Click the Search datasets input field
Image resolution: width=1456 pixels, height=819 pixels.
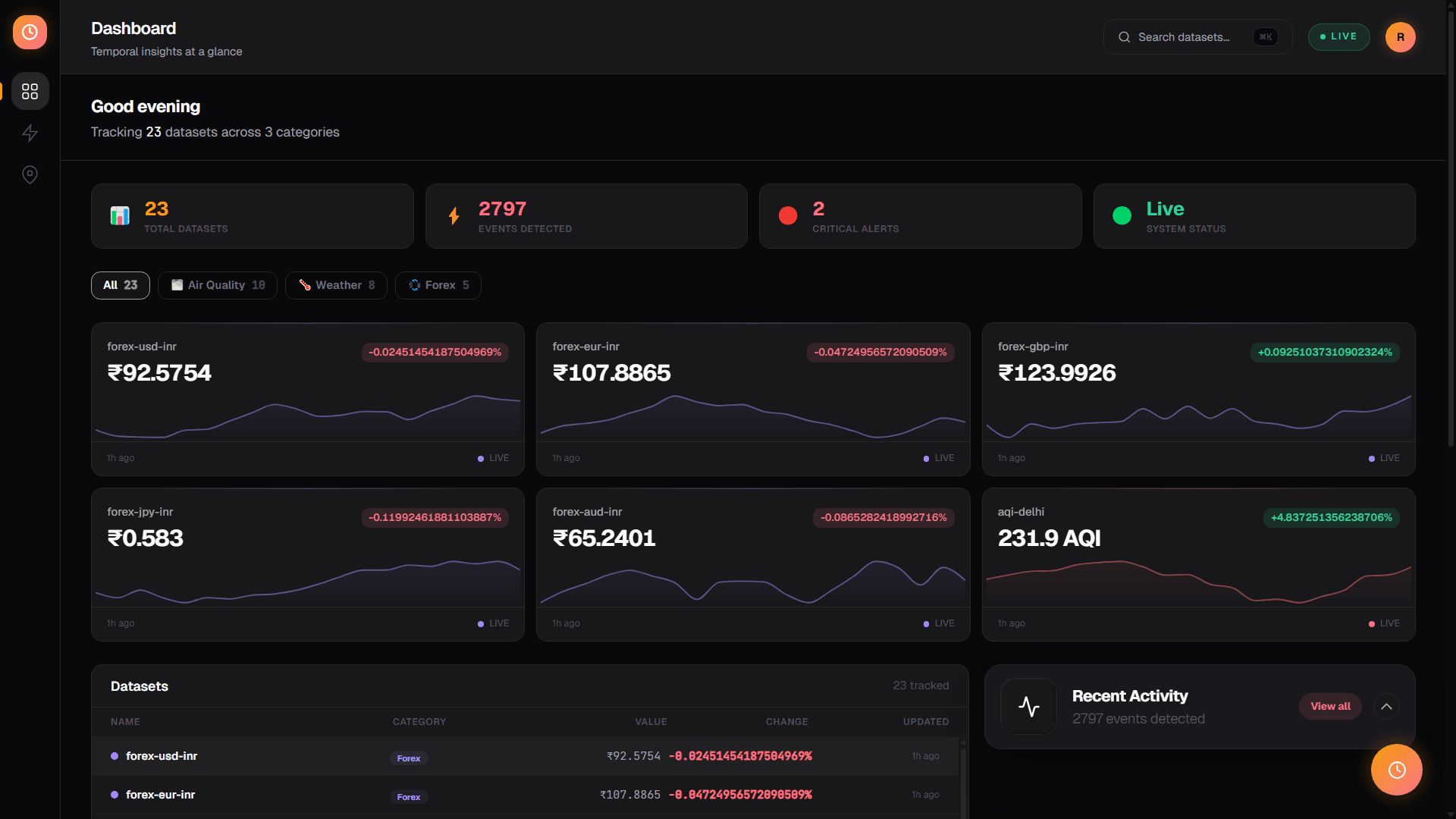pos(1197,37)
